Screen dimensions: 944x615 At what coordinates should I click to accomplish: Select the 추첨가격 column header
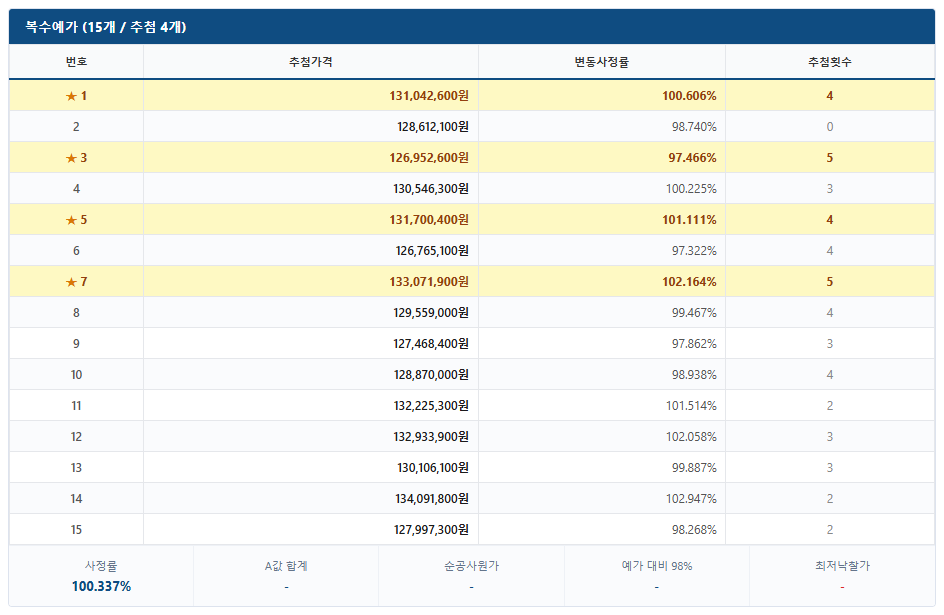pos(311,61)
